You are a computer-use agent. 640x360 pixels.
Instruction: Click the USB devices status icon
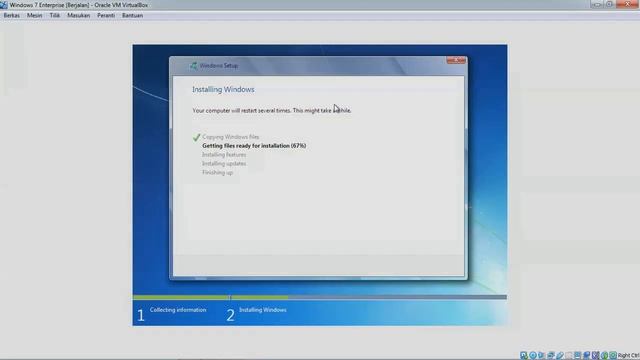tap(560, 356)
